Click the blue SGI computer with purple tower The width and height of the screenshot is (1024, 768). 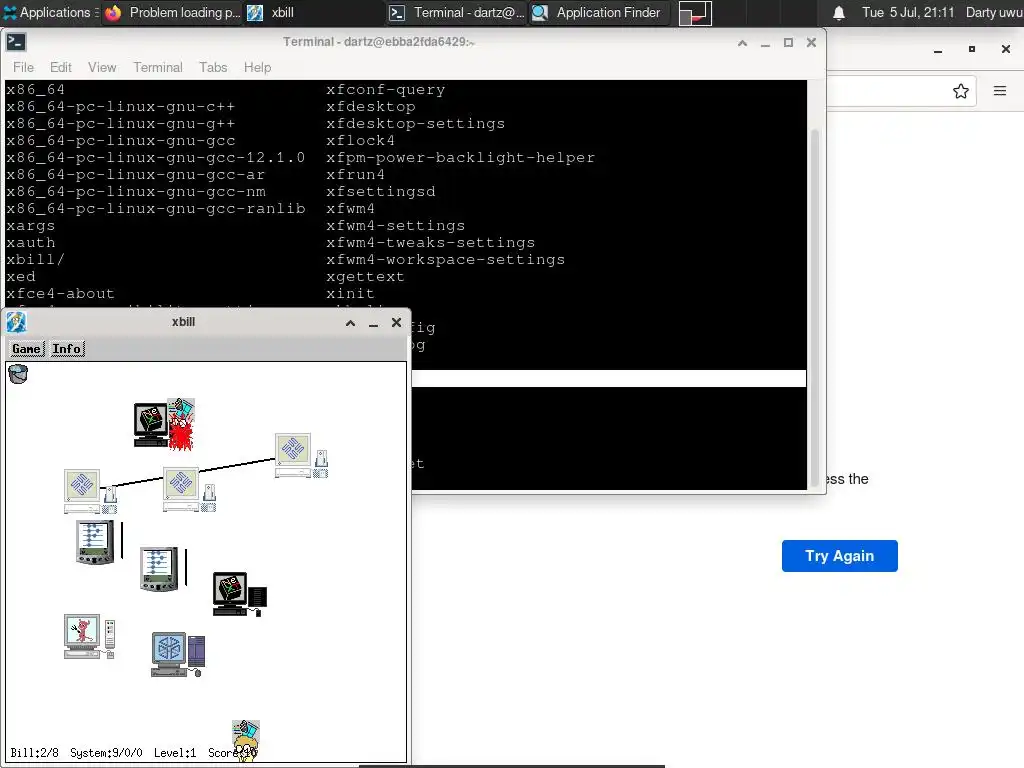[178, 654]
